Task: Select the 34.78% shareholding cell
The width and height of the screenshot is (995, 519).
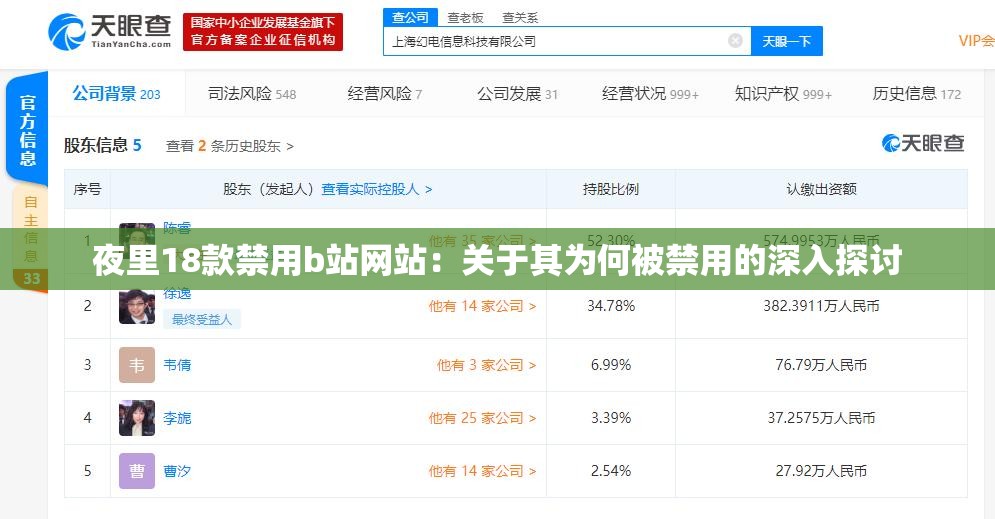Action: pos(611,306)
